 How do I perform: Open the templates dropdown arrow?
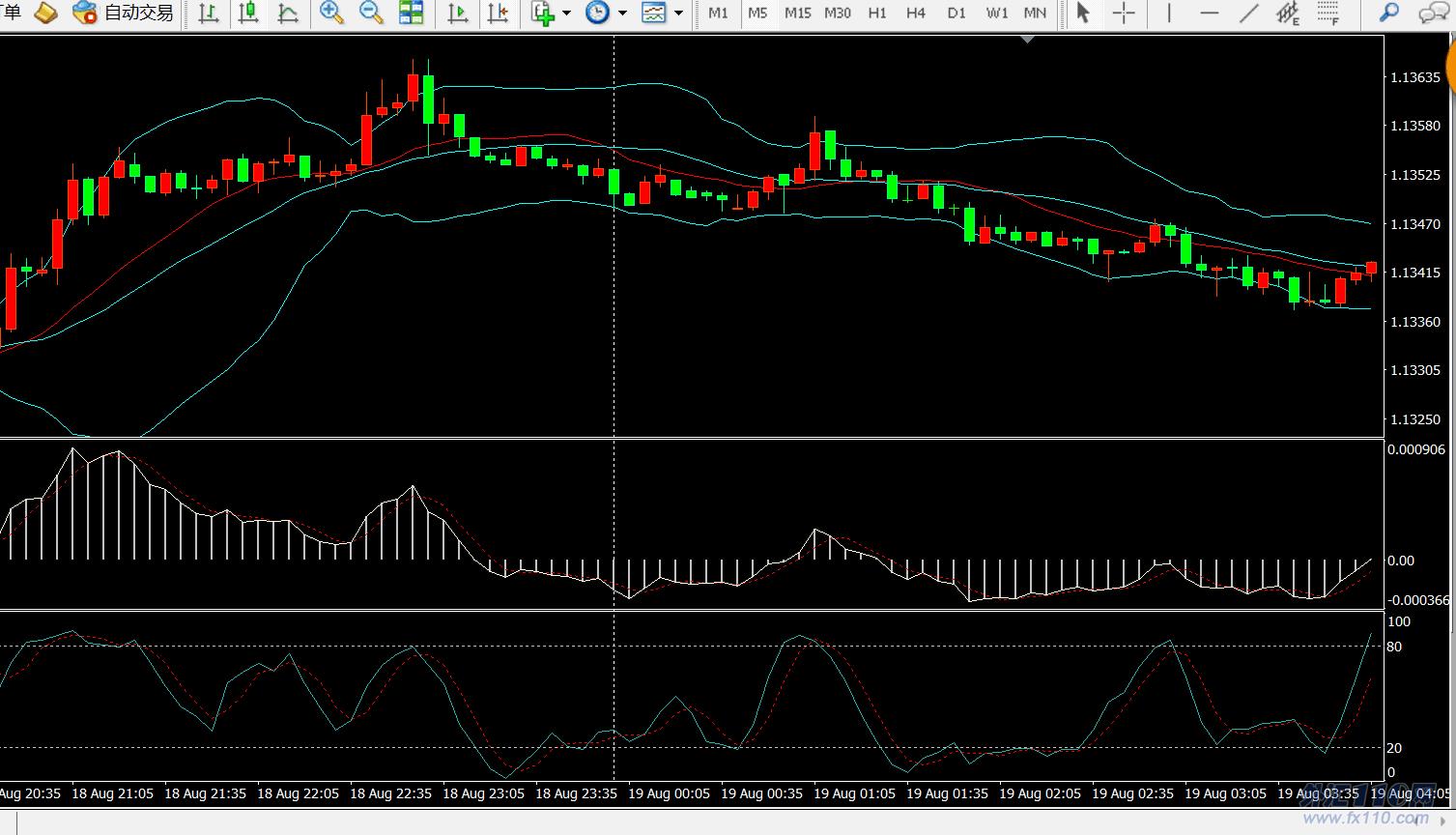[678, 13]
